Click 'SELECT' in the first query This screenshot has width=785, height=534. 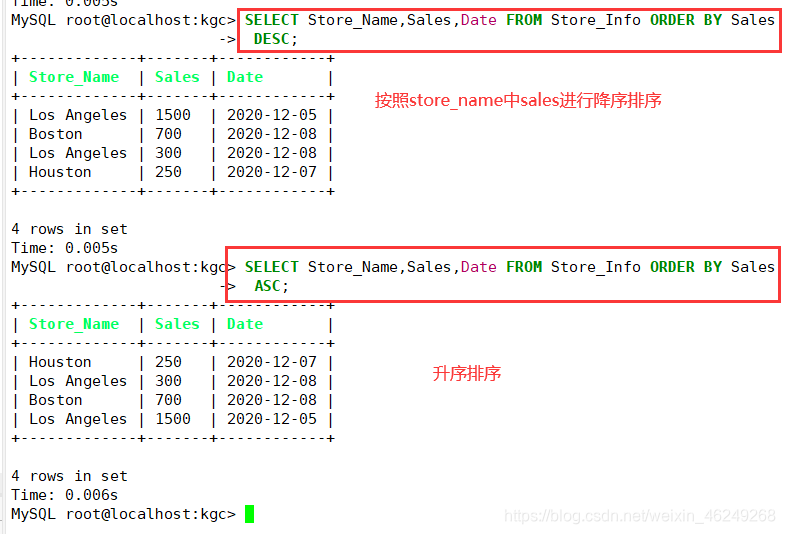[x=271, y=20]
